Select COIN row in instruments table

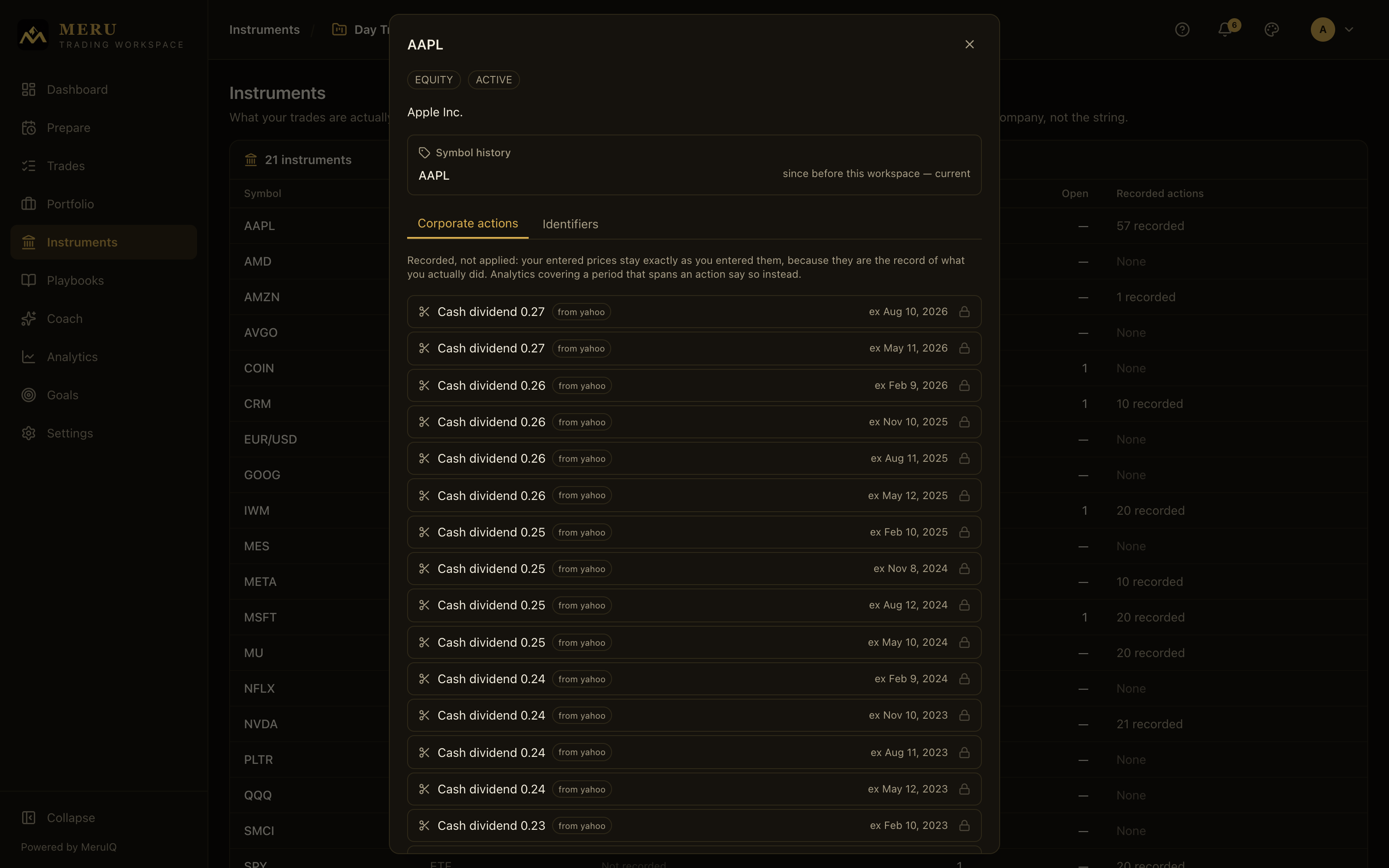click(798, 368)
